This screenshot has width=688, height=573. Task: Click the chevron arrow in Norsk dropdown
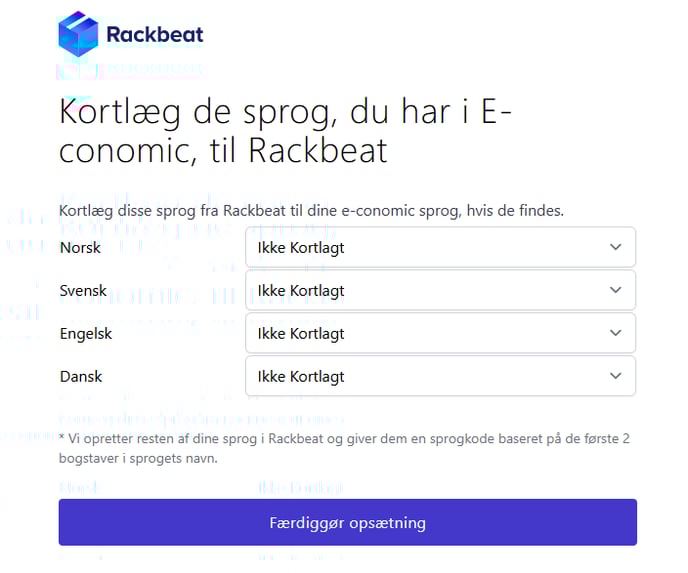point(616,247)
